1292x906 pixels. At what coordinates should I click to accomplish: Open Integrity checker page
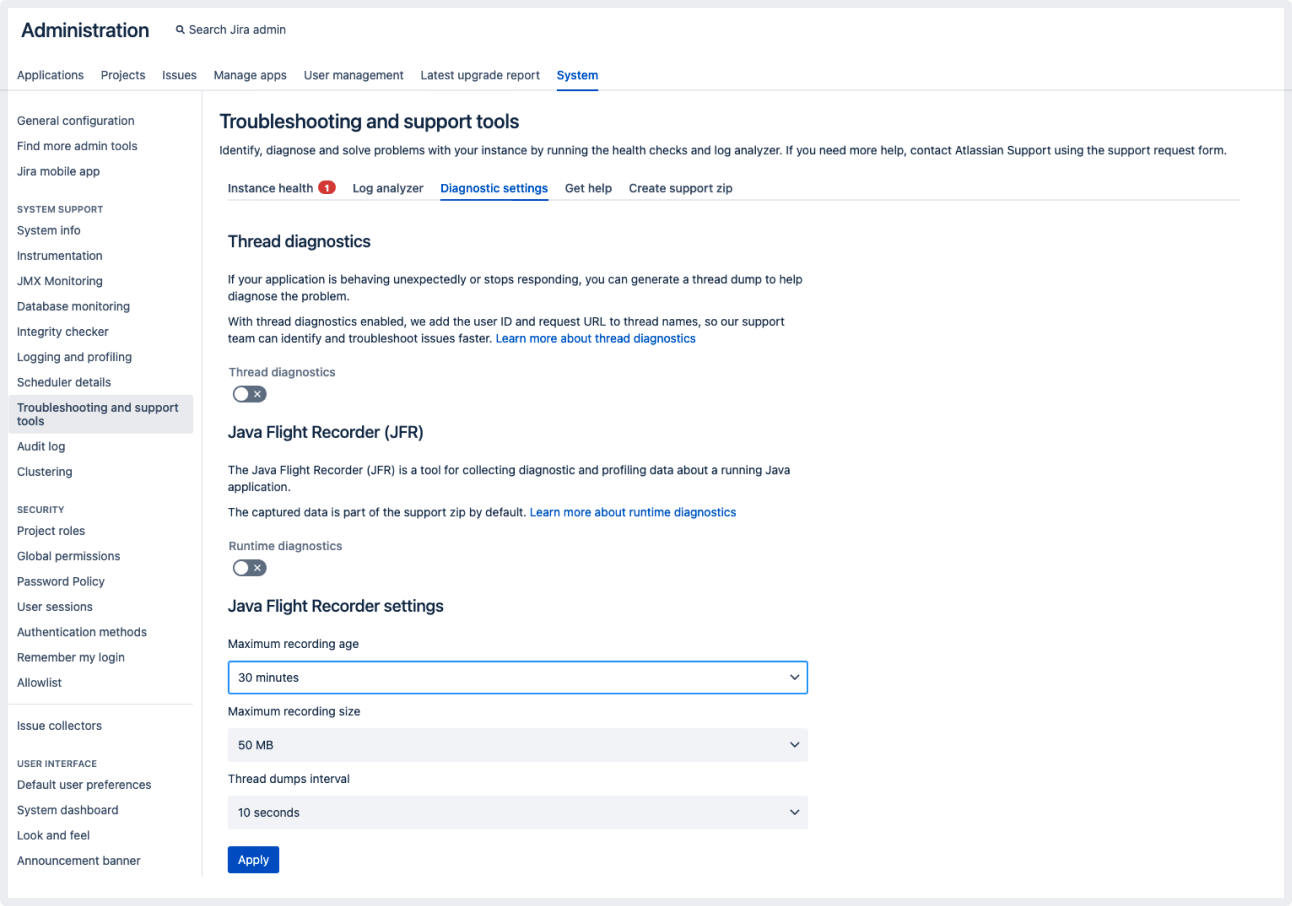pyautogui.click(x=63, y=332)
